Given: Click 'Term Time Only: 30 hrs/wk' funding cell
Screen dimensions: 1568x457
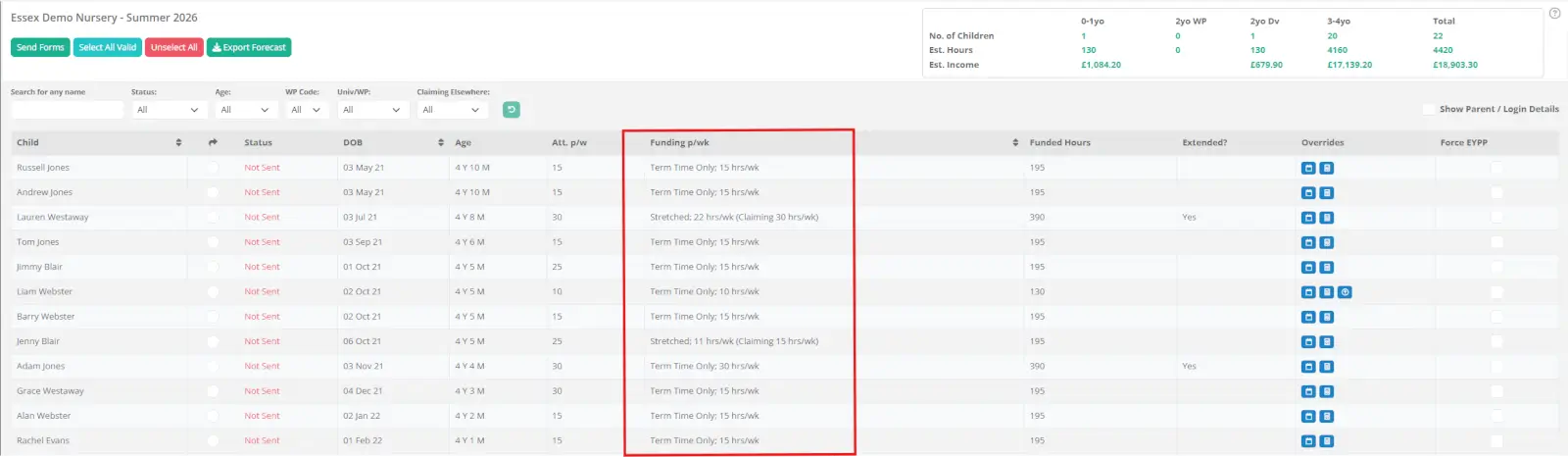Looking at the screenshot, I should click(x=705, y=366).
